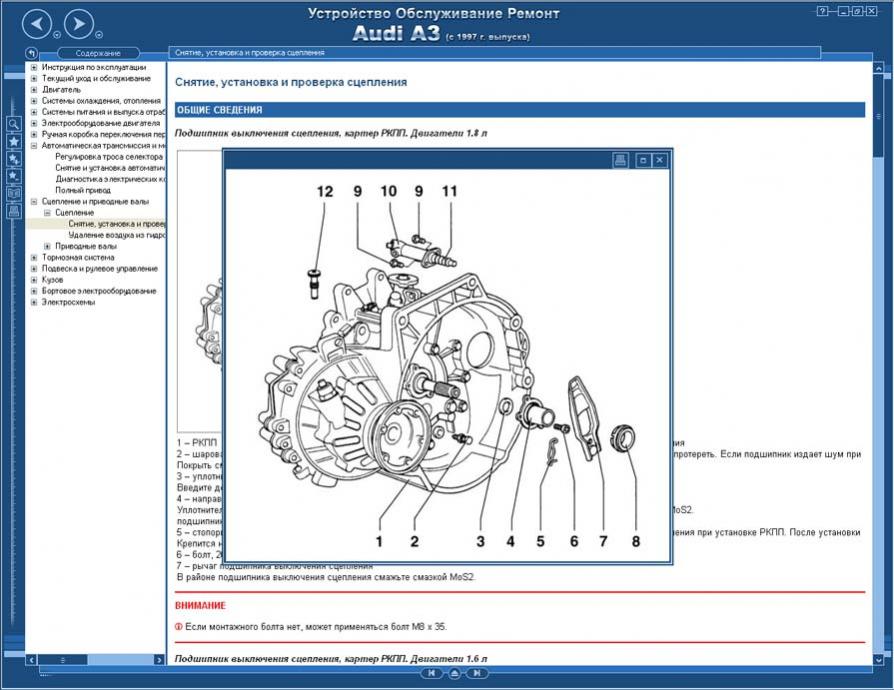Expand Системы питания и выпуска node
Screen dimensions: 894x690
pyautogui.click(x=34, y=112)
